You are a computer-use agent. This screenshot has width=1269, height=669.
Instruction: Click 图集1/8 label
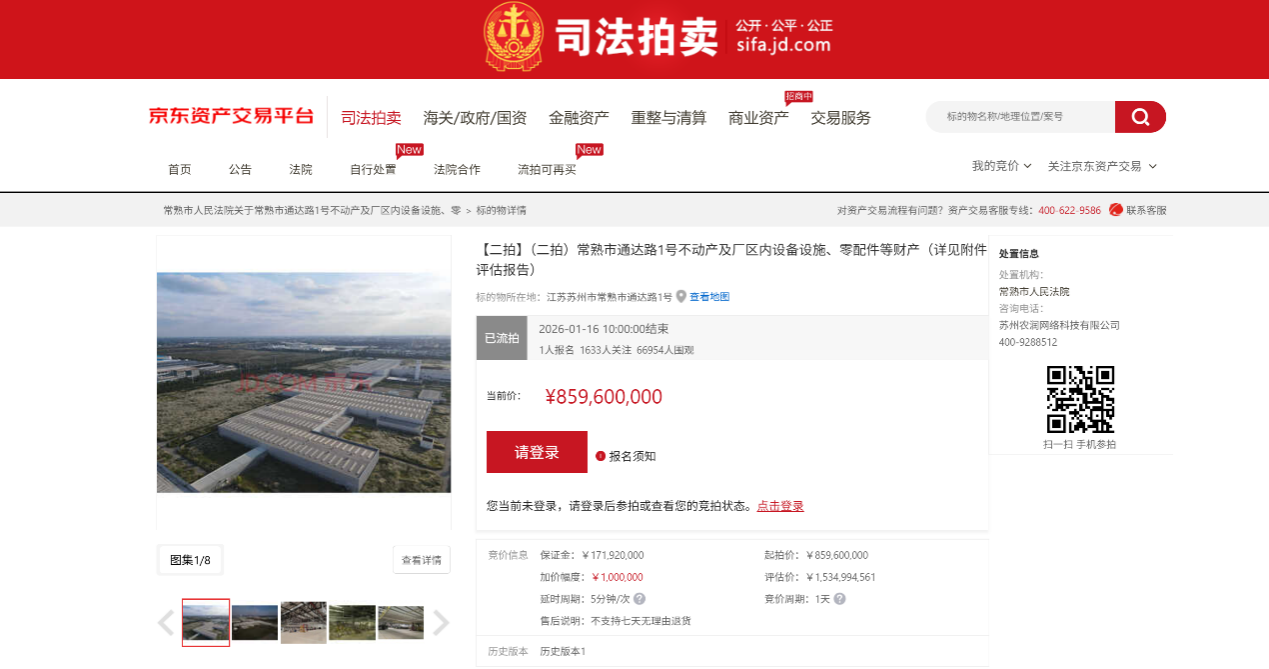point(190,560)
